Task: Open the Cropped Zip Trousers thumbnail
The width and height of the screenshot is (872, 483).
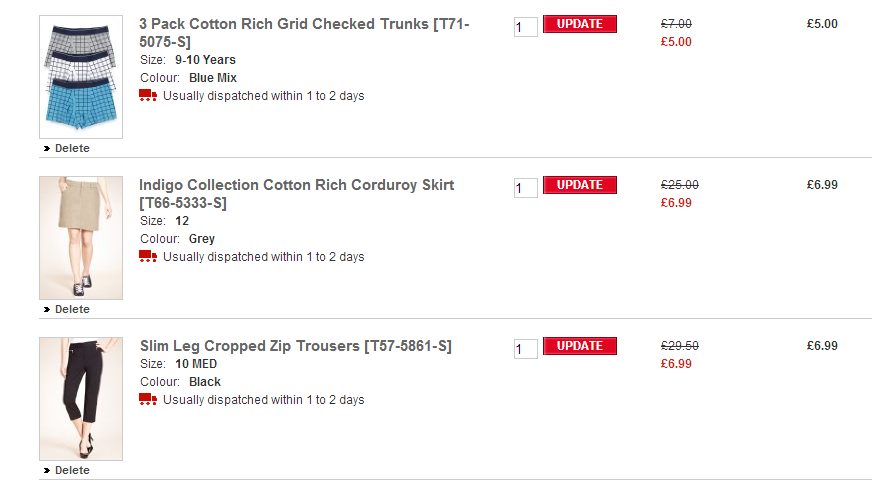Action: [x=81, y=399]
